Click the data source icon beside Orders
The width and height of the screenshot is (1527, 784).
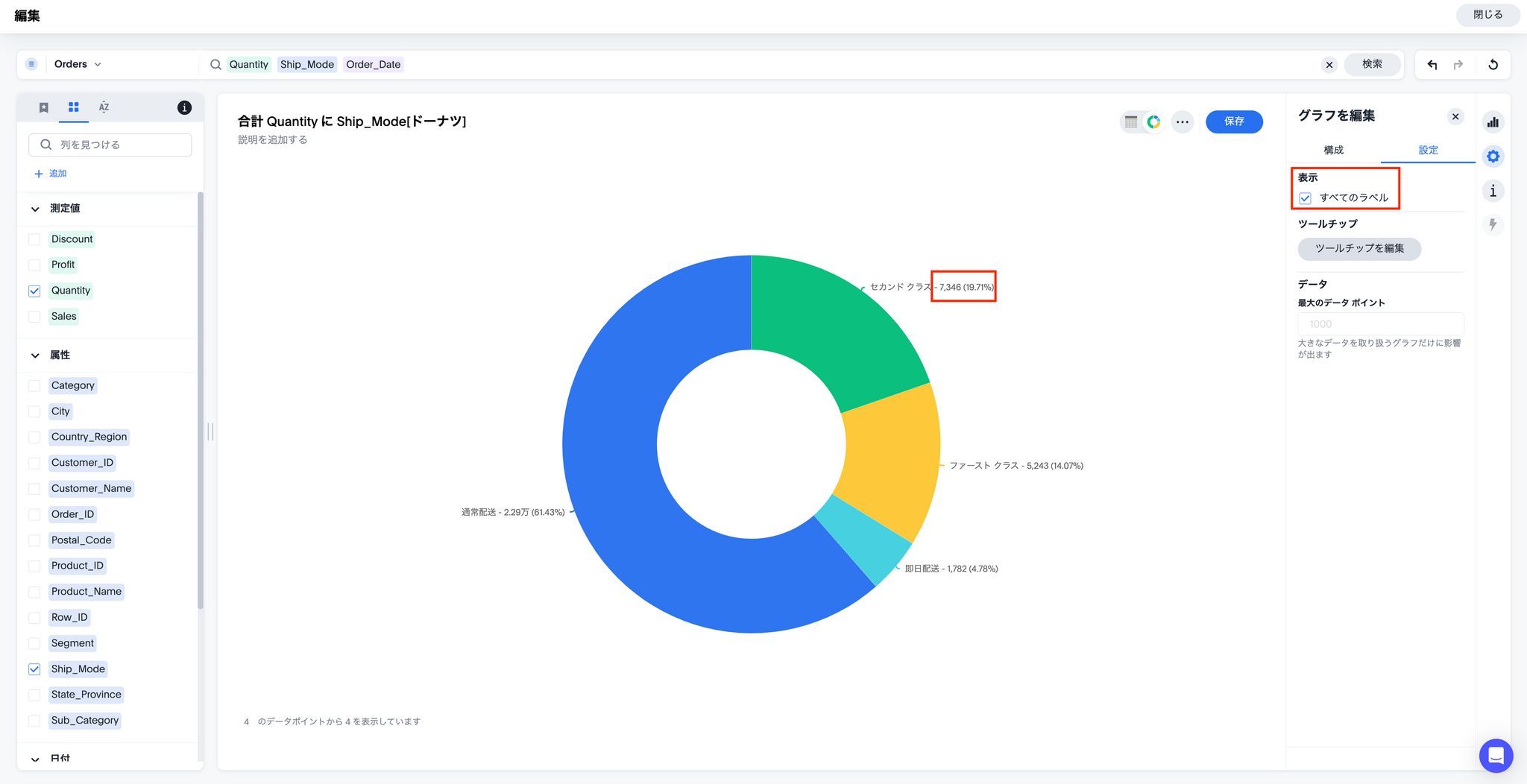[31, 64]
